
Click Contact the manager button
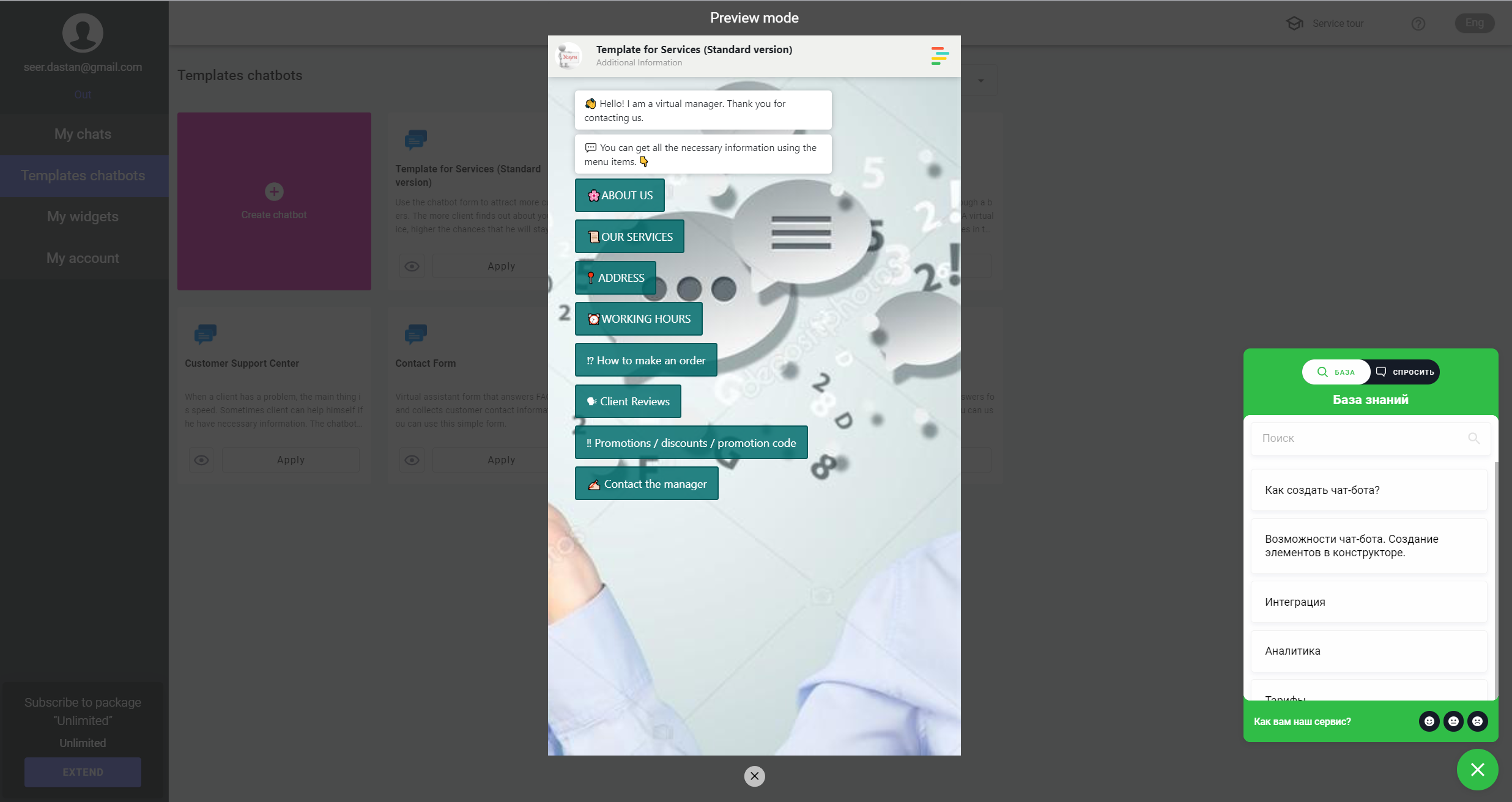click(647, 484)
